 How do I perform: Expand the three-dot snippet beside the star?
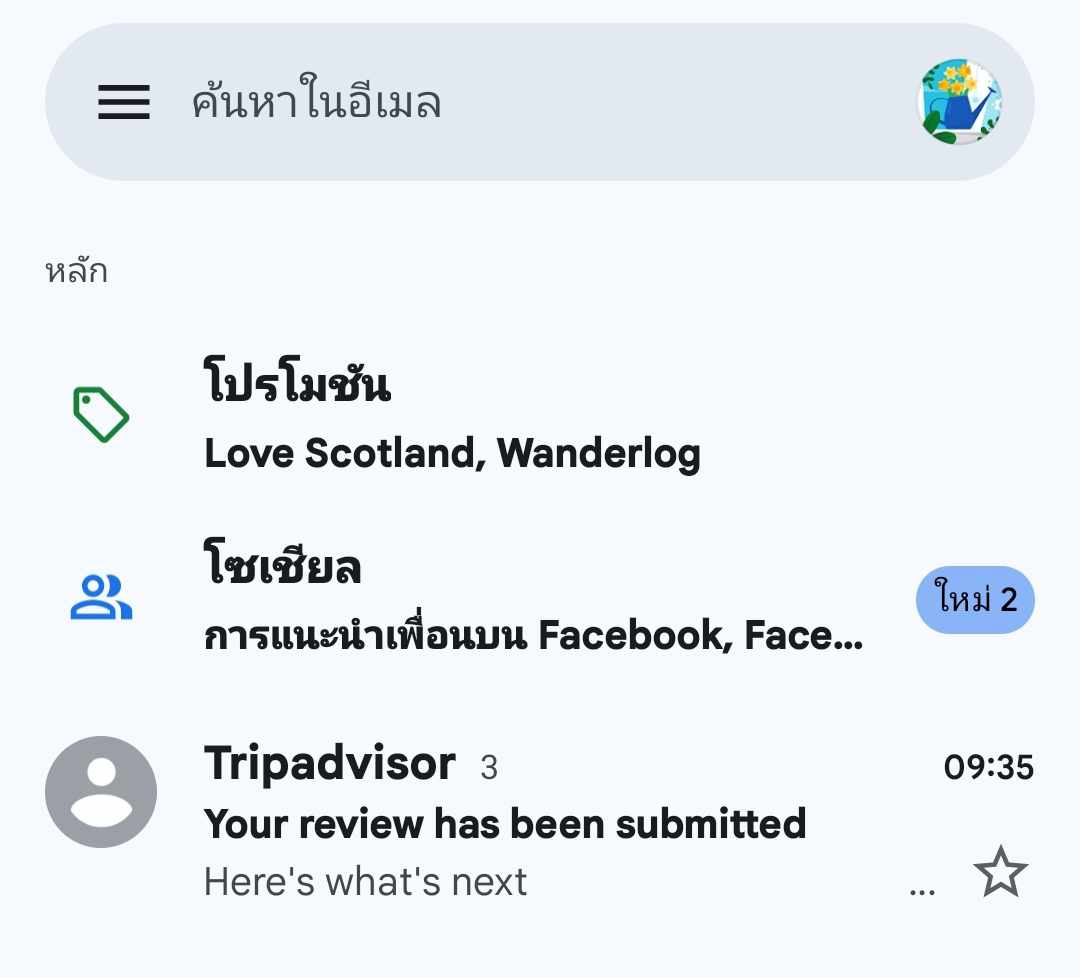pyautogui.click(x=922, y=891)
